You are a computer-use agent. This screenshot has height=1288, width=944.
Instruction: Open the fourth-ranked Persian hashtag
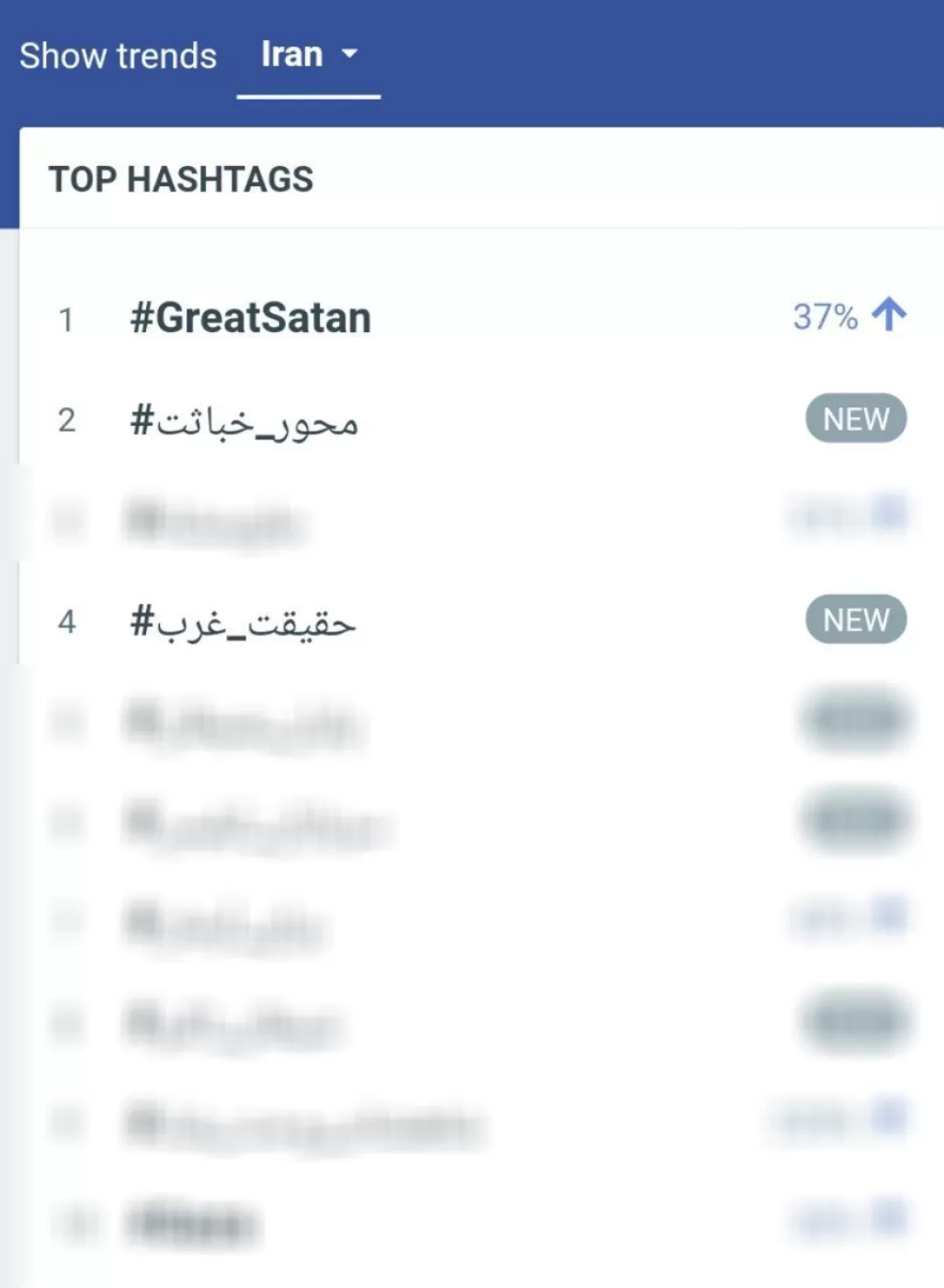click(242, 623)
